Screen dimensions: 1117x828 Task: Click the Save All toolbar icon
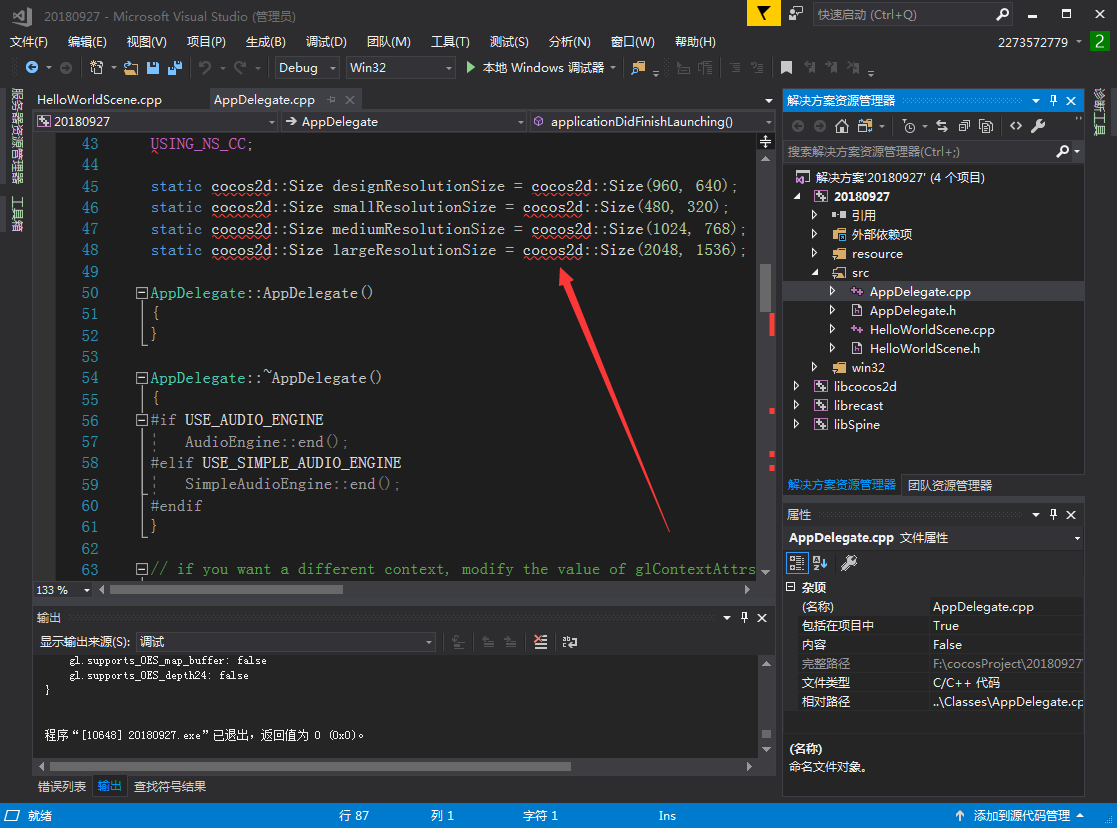click(x=175, y=68)
